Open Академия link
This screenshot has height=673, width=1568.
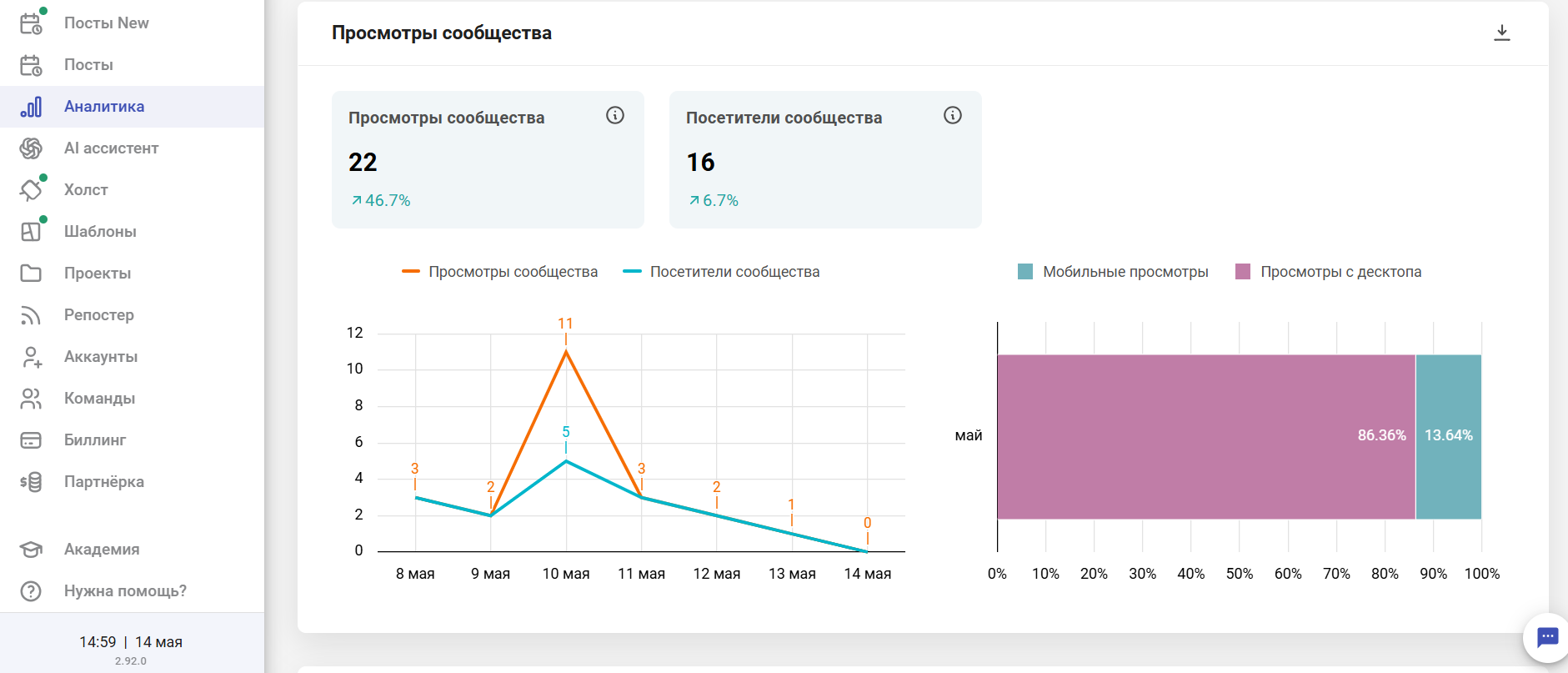pos(102,550)
